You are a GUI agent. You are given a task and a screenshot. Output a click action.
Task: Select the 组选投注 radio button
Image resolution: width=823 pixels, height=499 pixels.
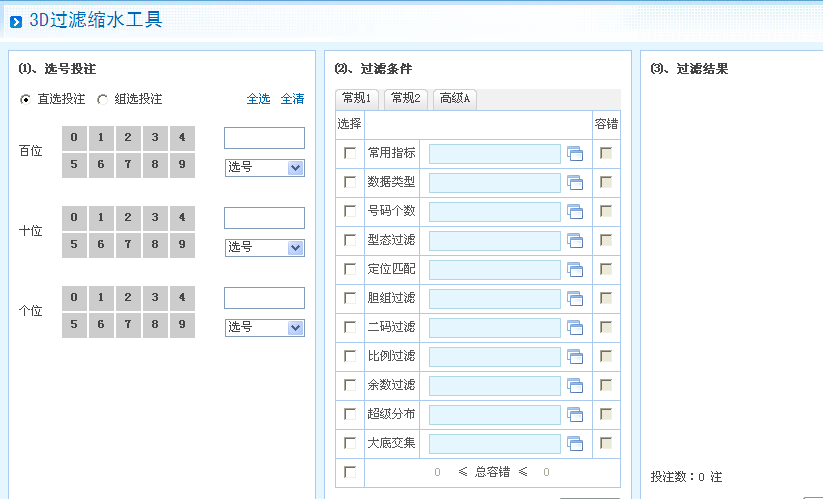click(102, 99)
